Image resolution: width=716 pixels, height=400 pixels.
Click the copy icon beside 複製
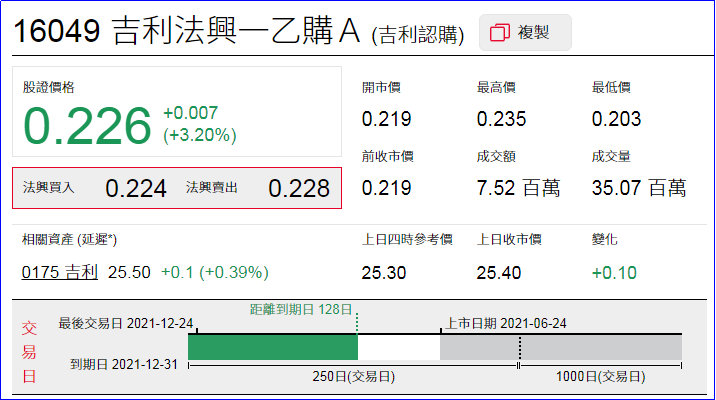(x=500, y=32)
